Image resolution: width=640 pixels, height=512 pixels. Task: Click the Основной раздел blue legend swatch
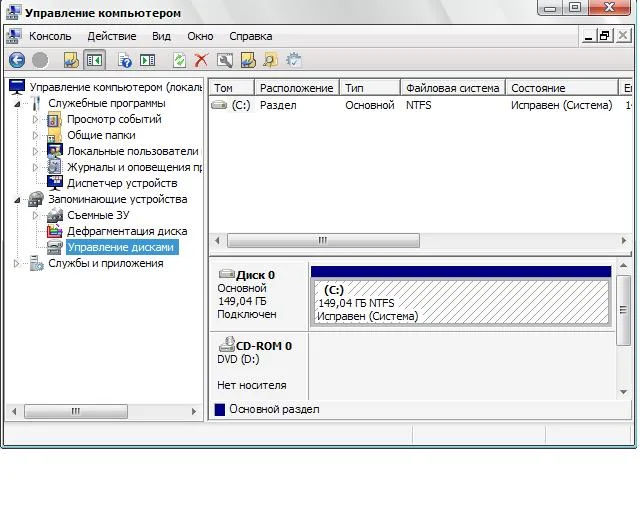tap(220, 410)
